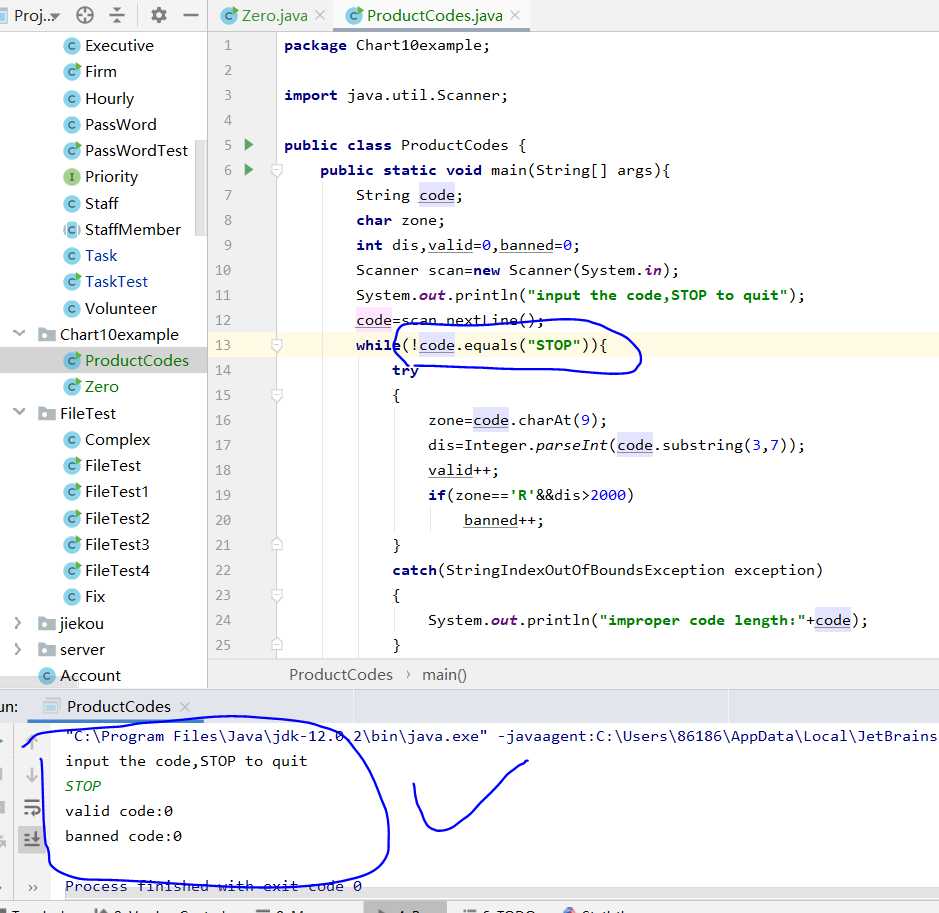This screenshot has height=913, width=939.
Task: Open Hourly class in project tree
Action: 109,98
